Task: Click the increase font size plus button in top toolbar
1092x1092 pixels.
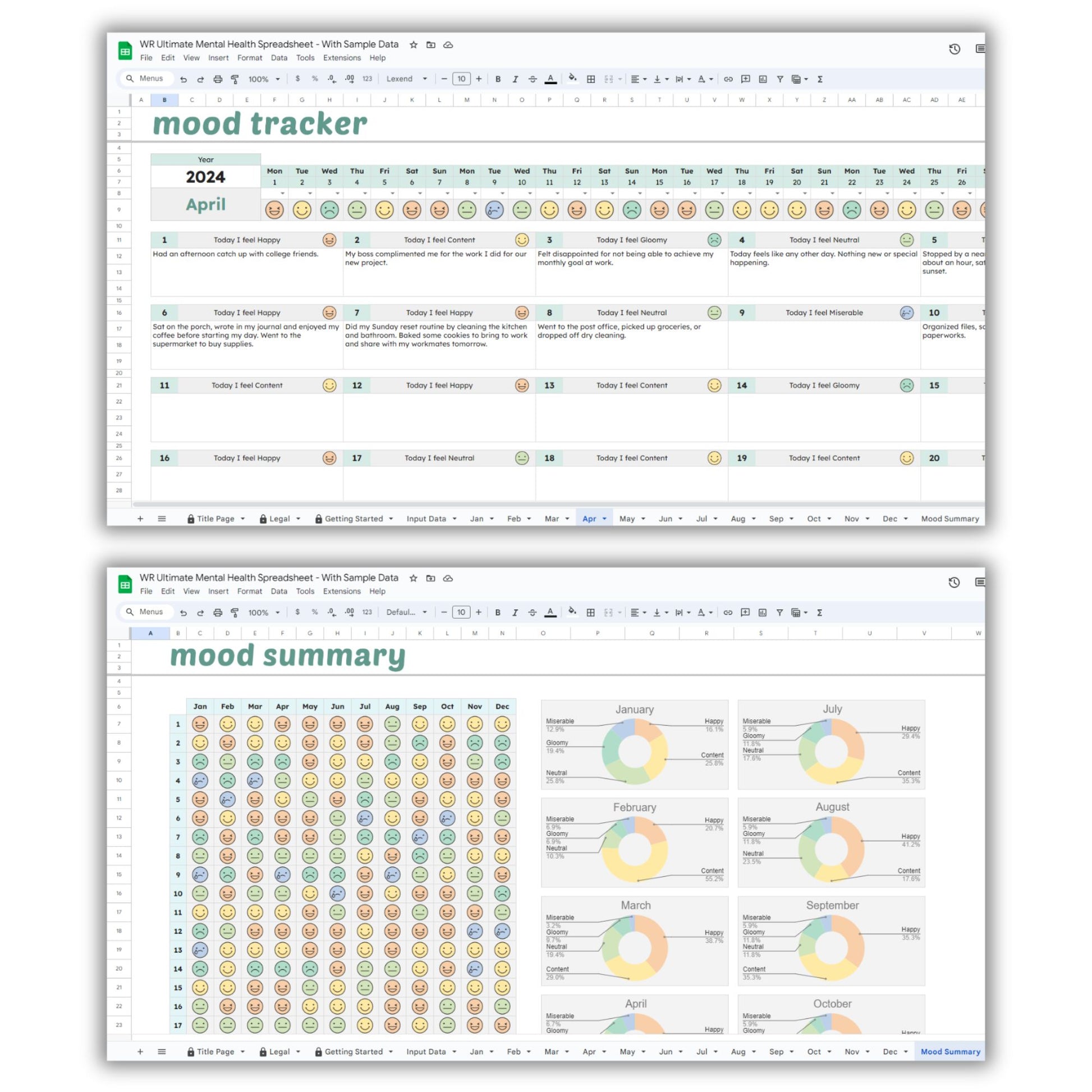Action: (x=479, y=79)
